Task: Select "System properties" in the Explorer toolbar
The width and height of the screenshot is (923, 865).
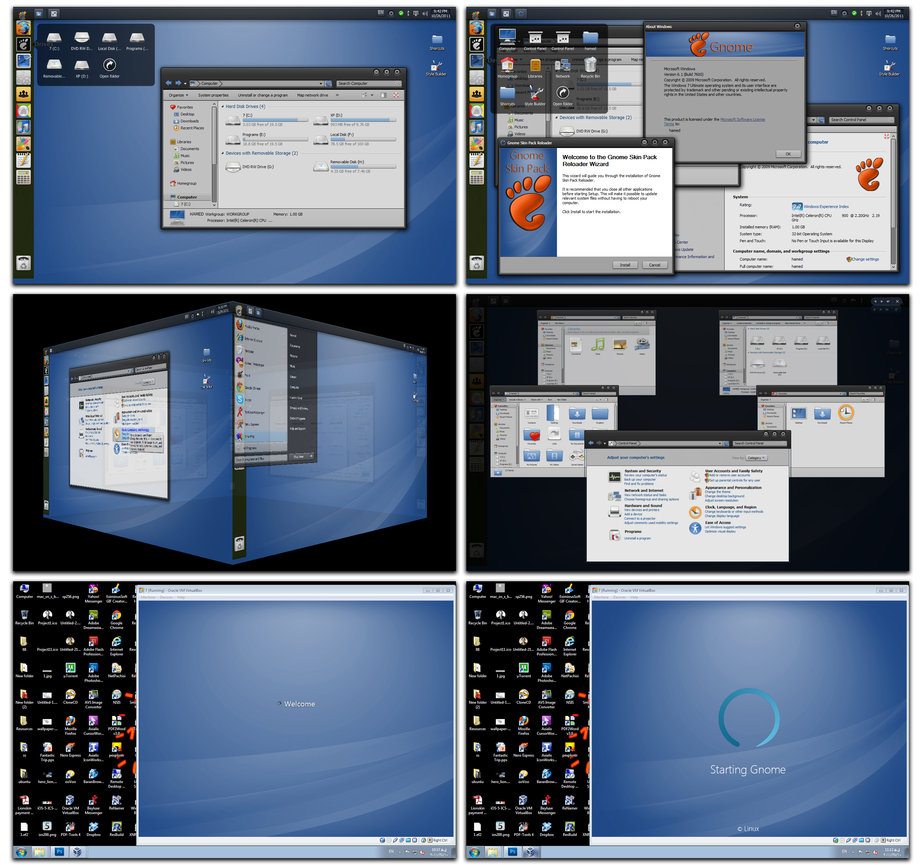Action: [x=214, y=94]
